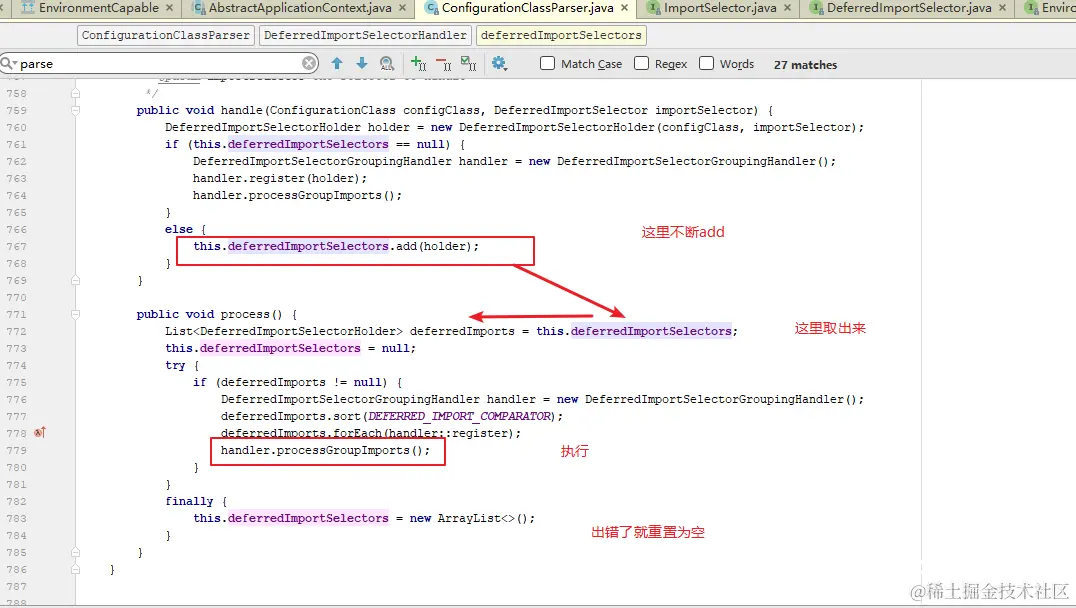Enable the Match Case checkbox

click(548, 64)
